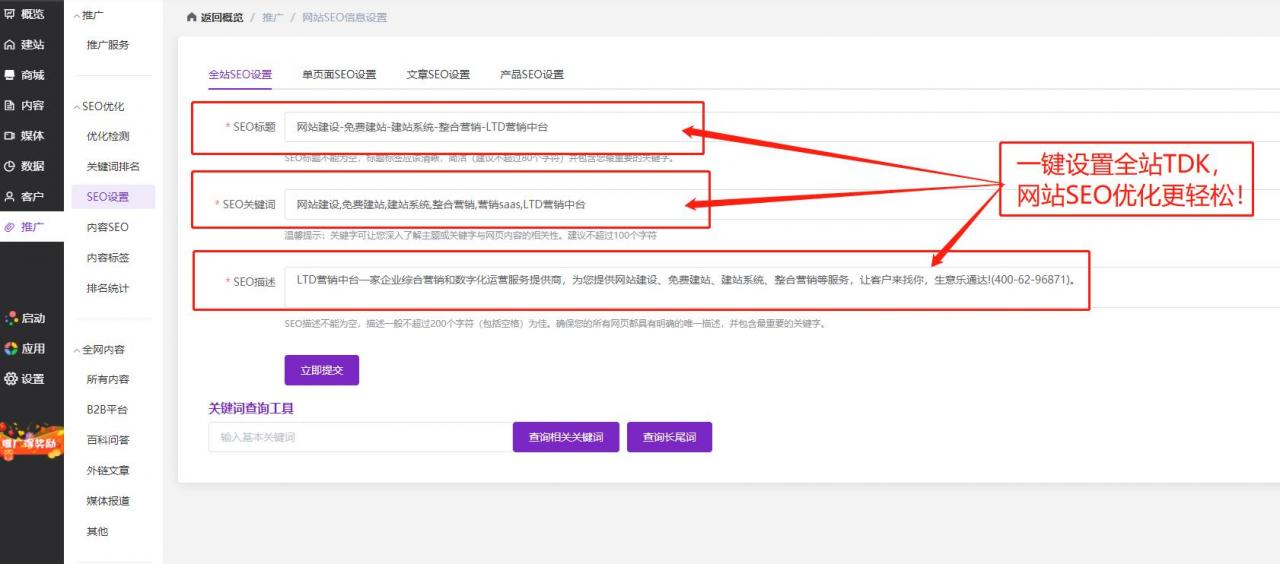The height and width of the screenshot is (564, 1280).
Task: Open 排名统计 menu item
Action: pos(108,288)
